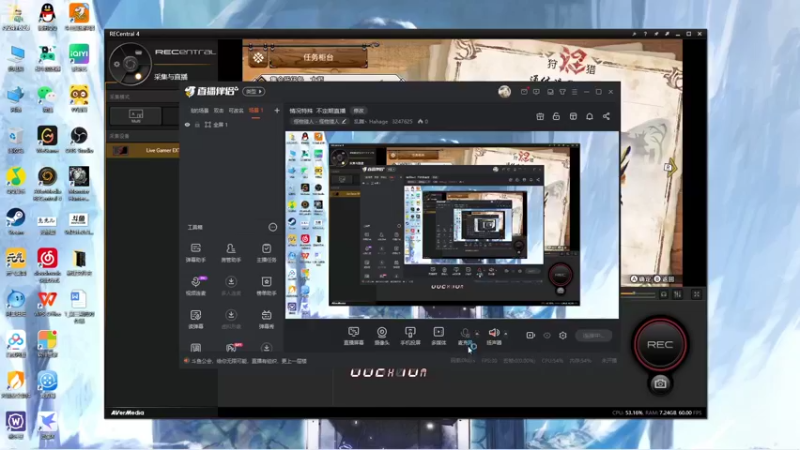Expand microphone options arrow

477,334
